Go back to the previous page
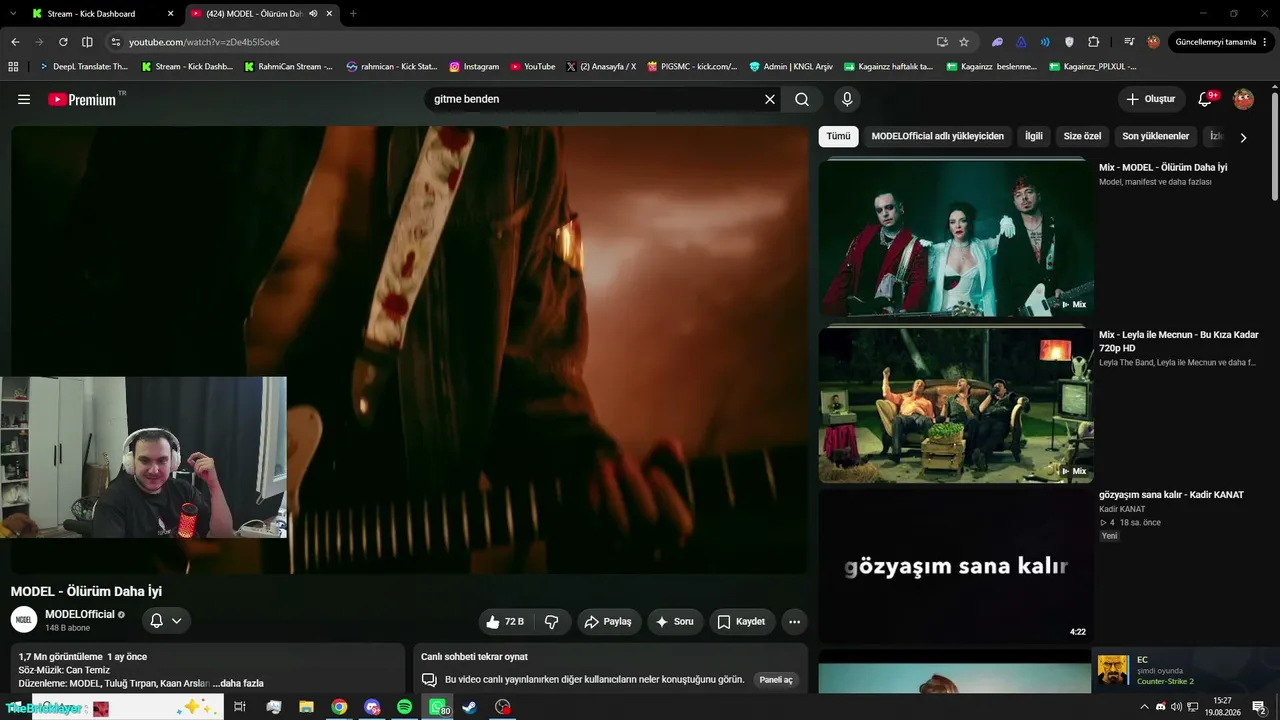The height and width of the screenshot is (720, 1280). [x=15, y=42]
